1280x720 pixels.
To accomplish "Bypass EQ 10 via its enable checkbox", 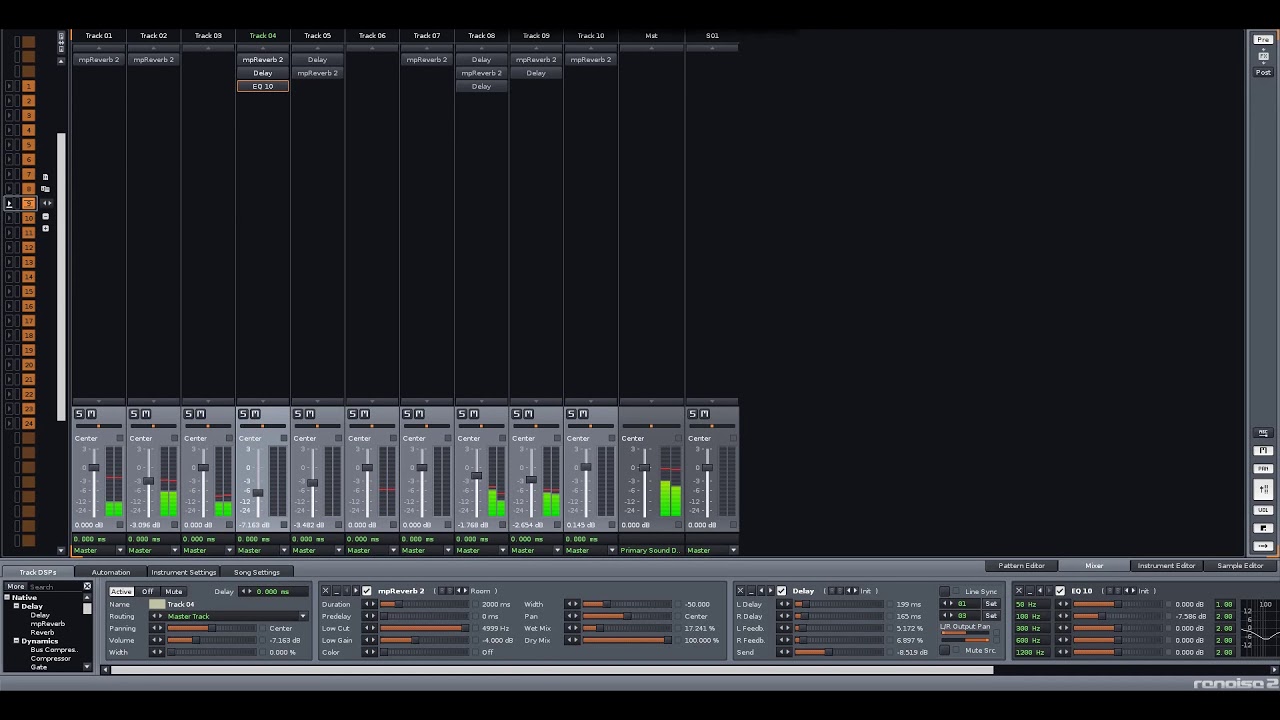I will point(1061,591).
